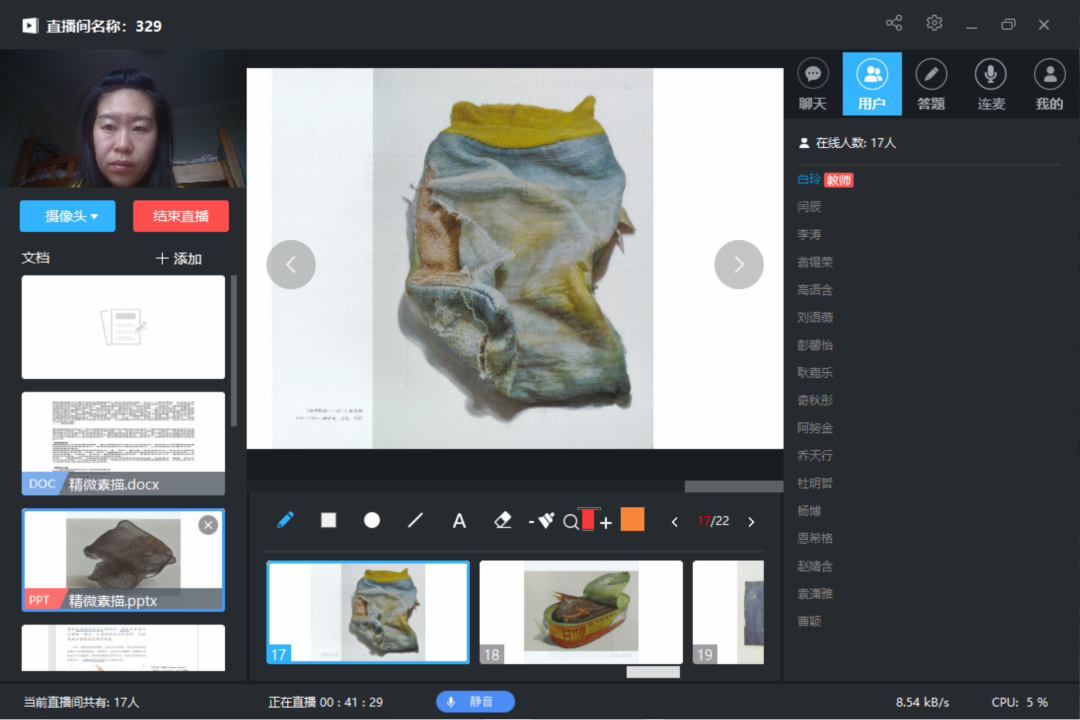Open settings via the gear icon
1080x720 pixels.
point(934,24)
